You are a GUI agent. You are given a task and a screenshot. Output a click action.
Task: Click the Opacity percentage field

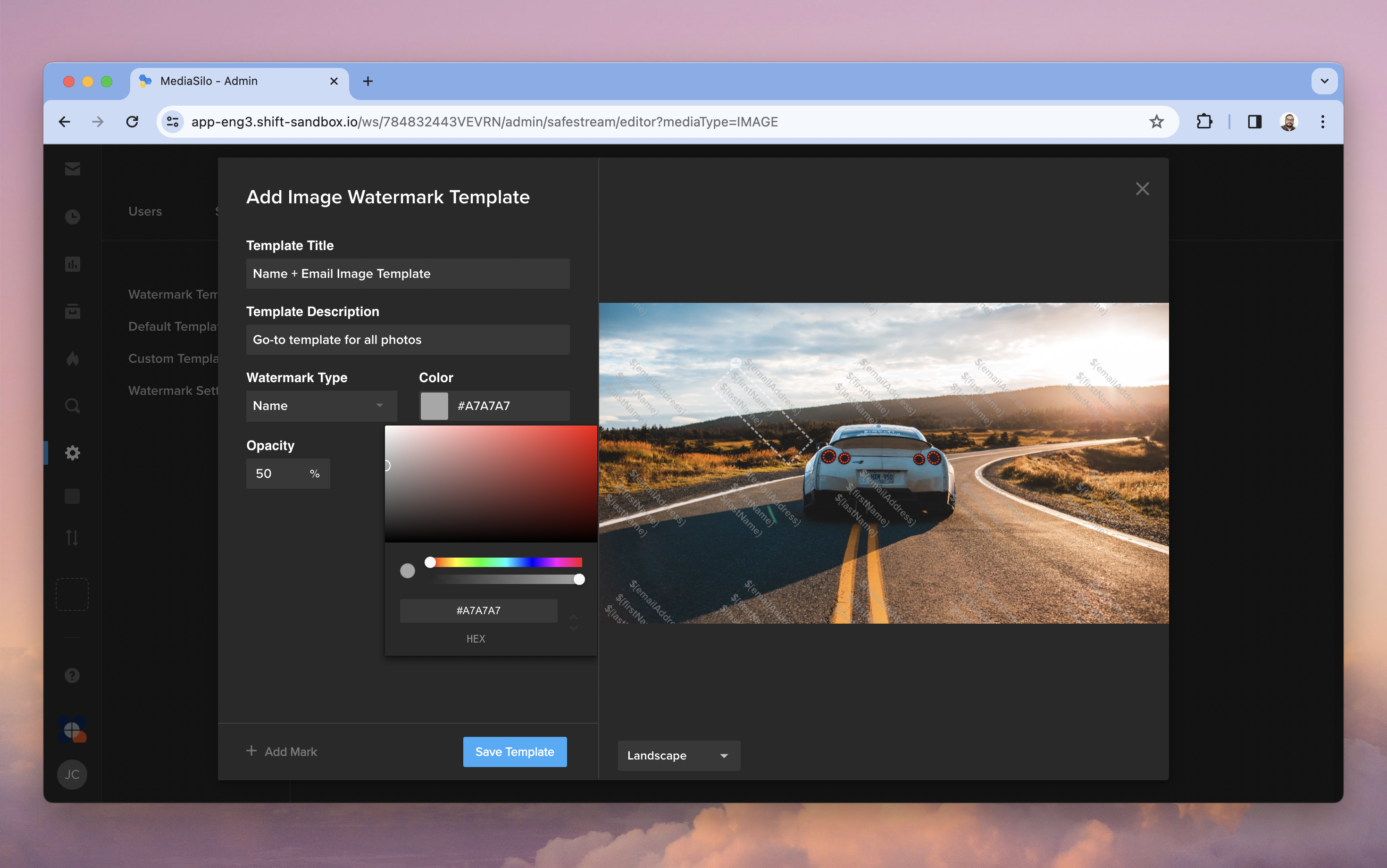tap(288, 474)
